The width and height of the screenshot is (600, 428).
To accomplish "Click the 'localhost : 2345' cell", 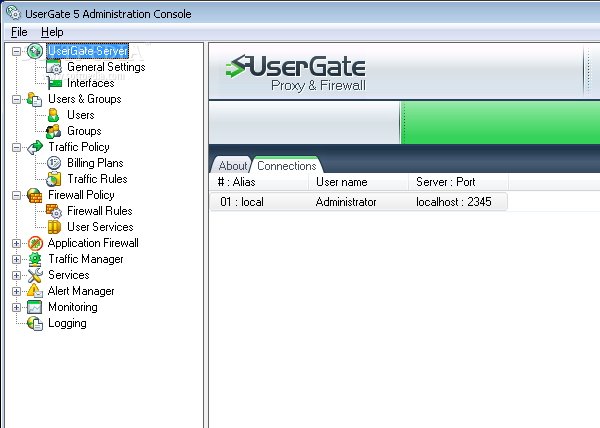I will pyautogui.click(x=454, y=202).
